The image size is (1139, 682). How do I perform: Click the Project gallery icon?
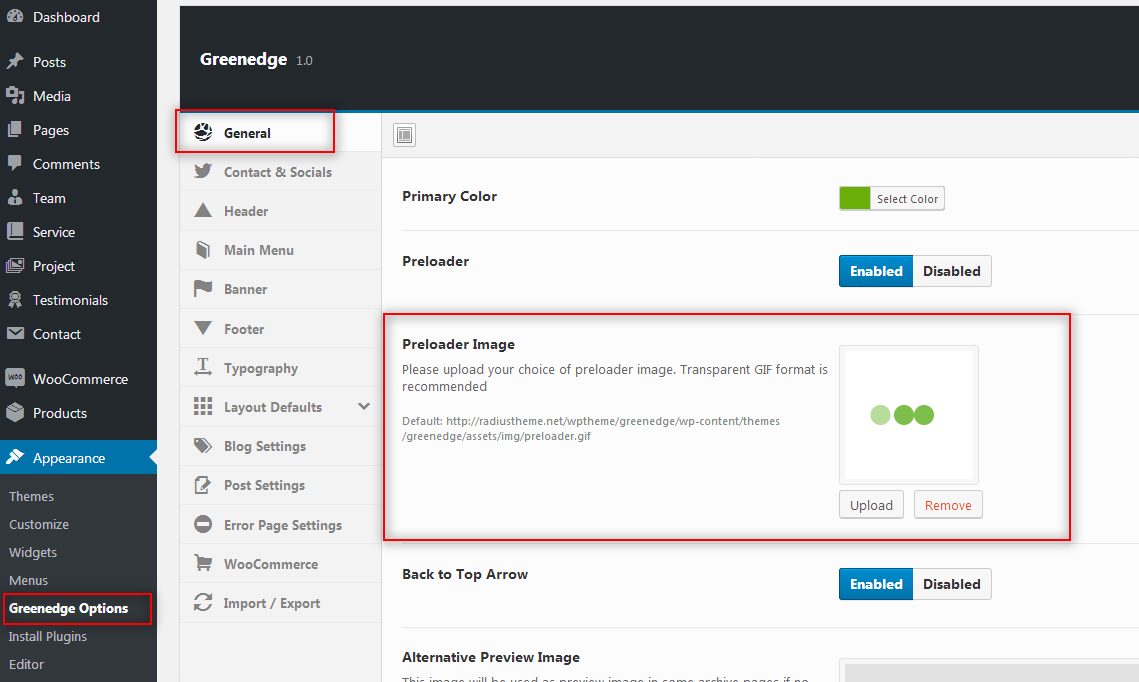point(15,266)
